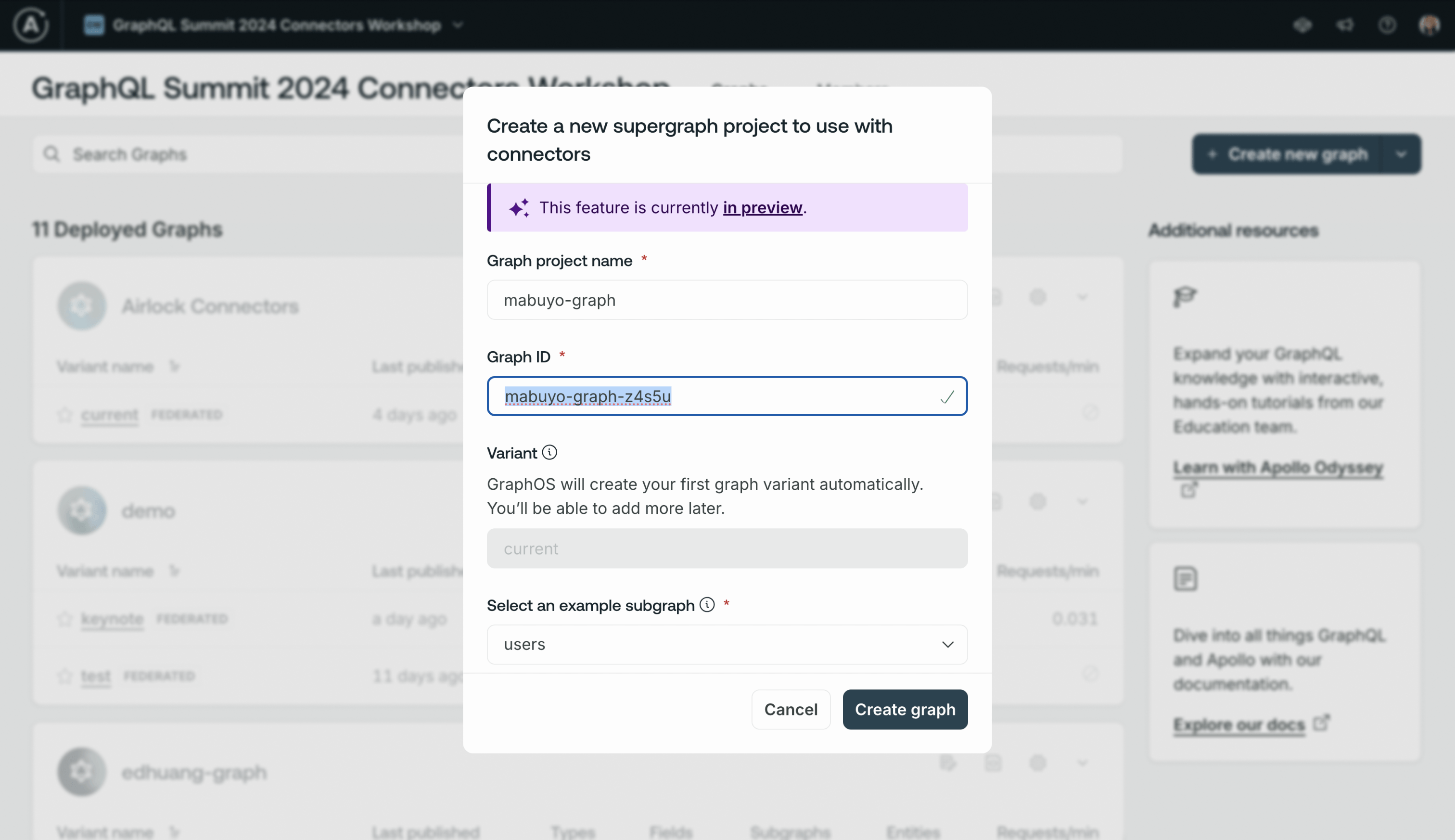Open the in preview link
This screenshot has width=1455, height=840.
tap(762, 208)
